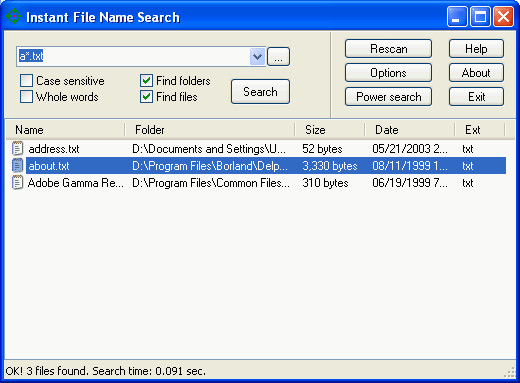Screen dimensions: 520x383
Task: Click the 52 bytes size cell
Action: [322, 149]
